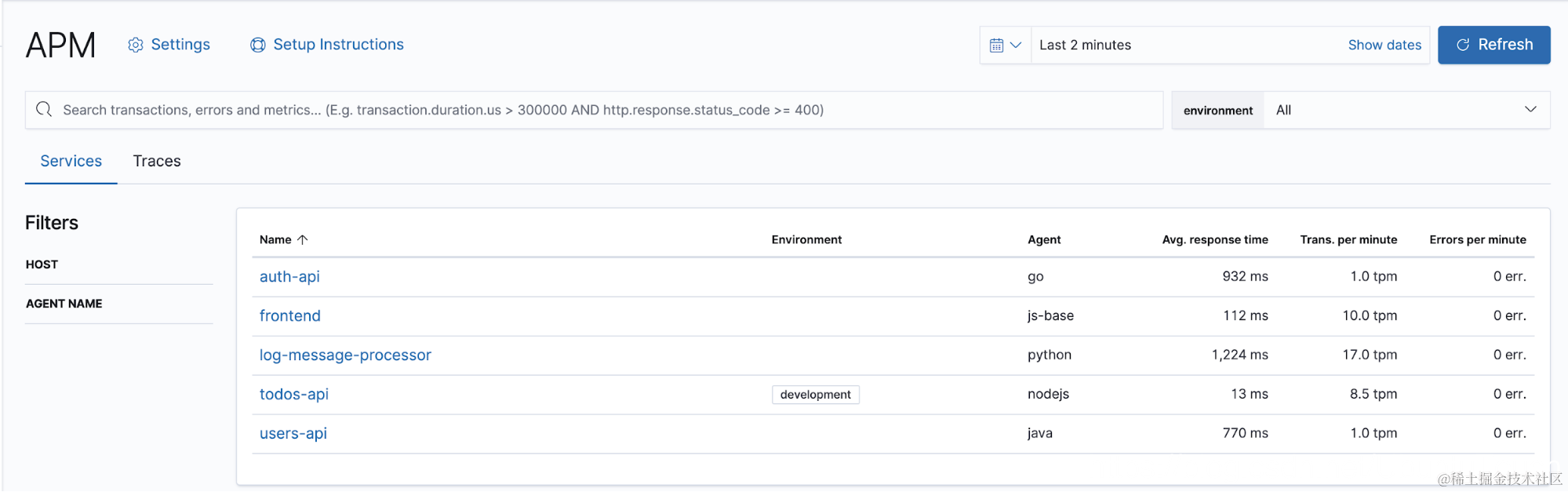Click the 770 ms response time value
This screenshot has height=492, width=1568.
[1246, 433]
